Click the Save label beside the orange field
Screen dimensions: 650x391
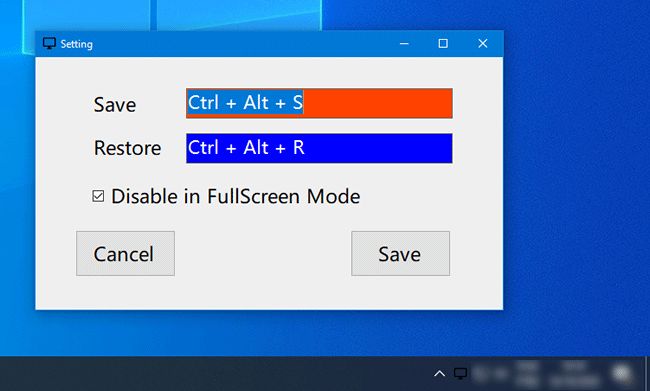(115, 104)
